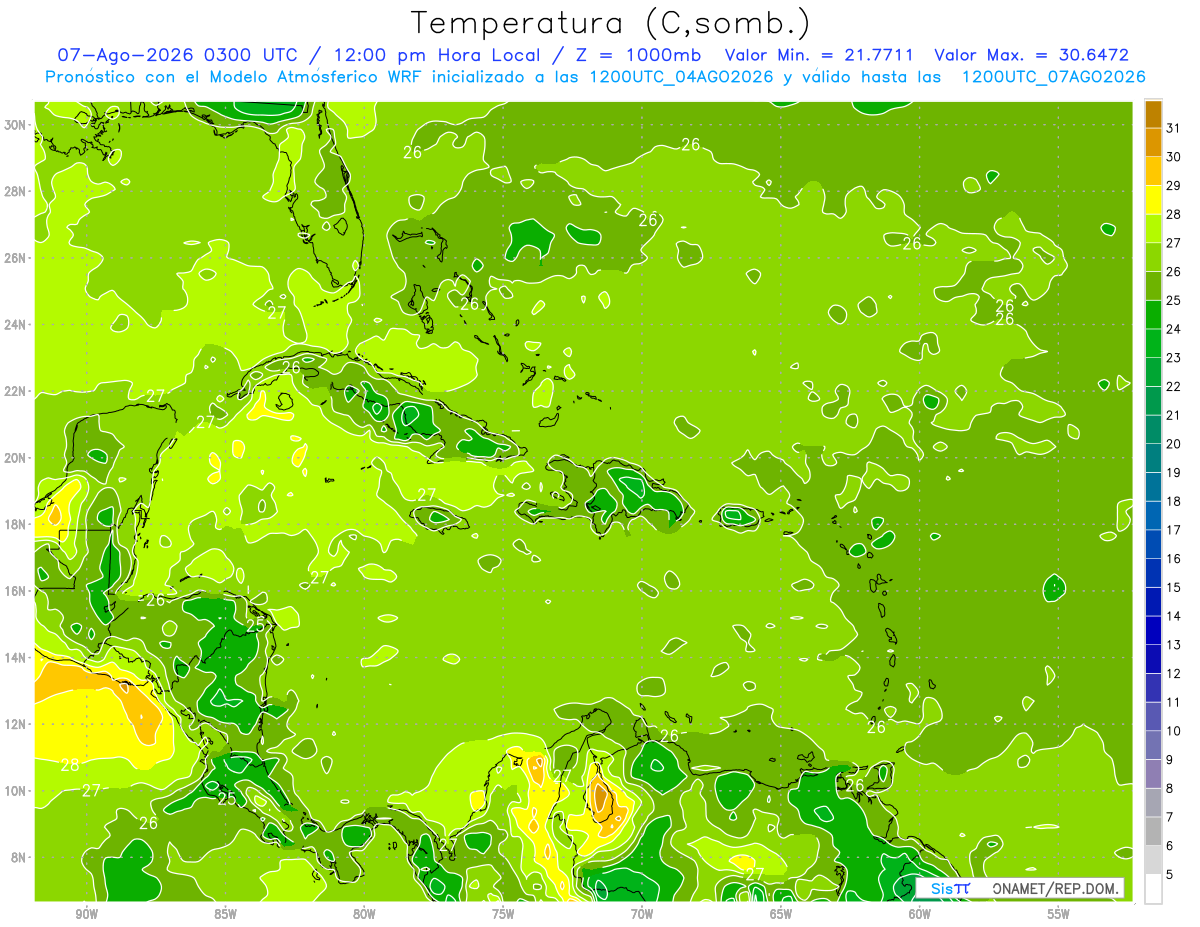Click the '12N' latitude axis label

point(15,724)
